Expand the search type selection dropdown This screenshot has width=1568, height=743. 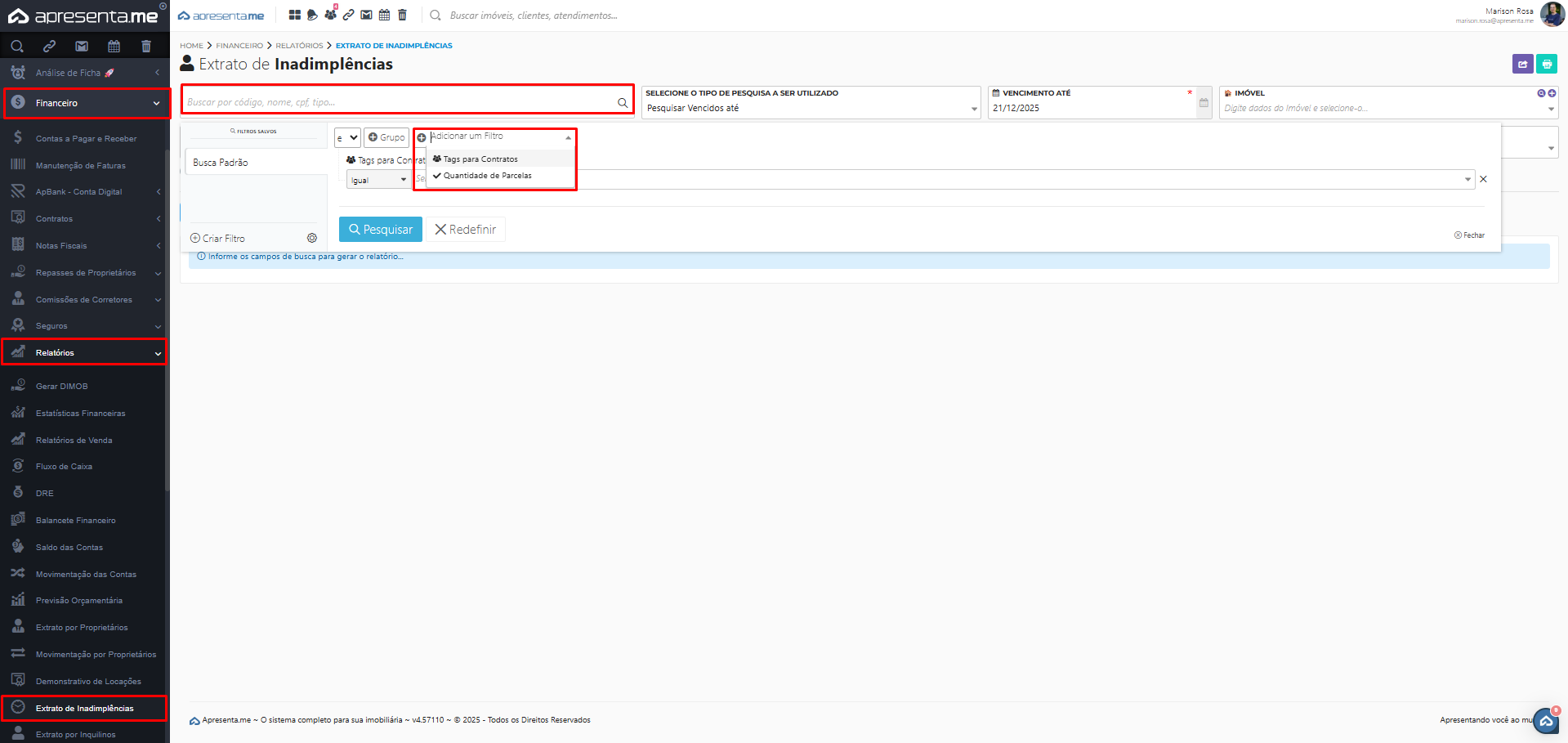coord(810,108)
